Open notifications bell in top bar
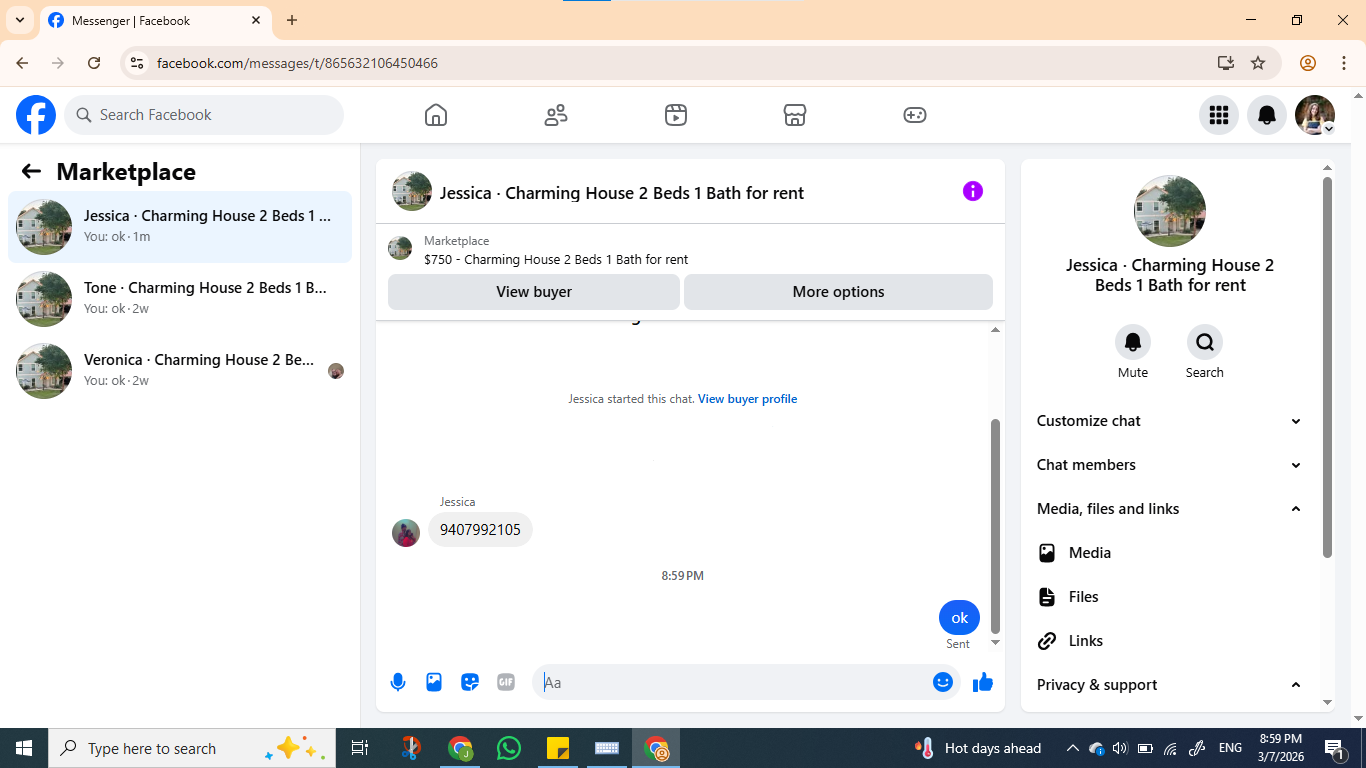Image resolution: width=1366 pixels, height=768 pixels. click(1267, 115)
